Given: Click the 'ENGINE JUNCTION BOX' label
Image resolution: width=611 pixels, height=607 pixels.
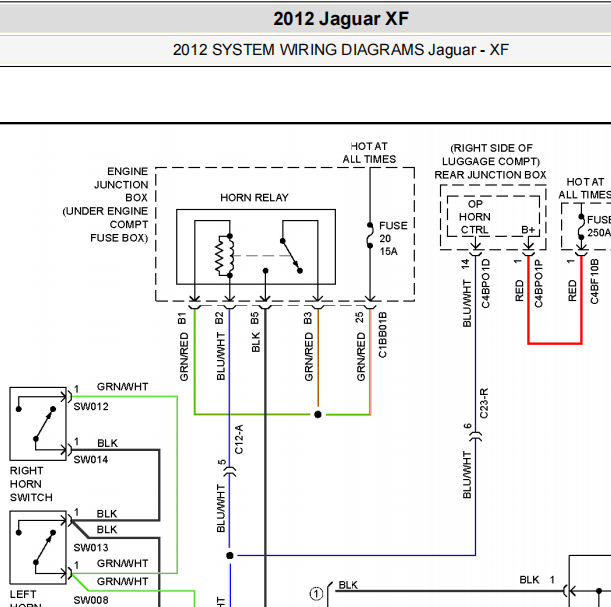Looking at the screenshot, I should pyautogui.click(x=121, y=184).
